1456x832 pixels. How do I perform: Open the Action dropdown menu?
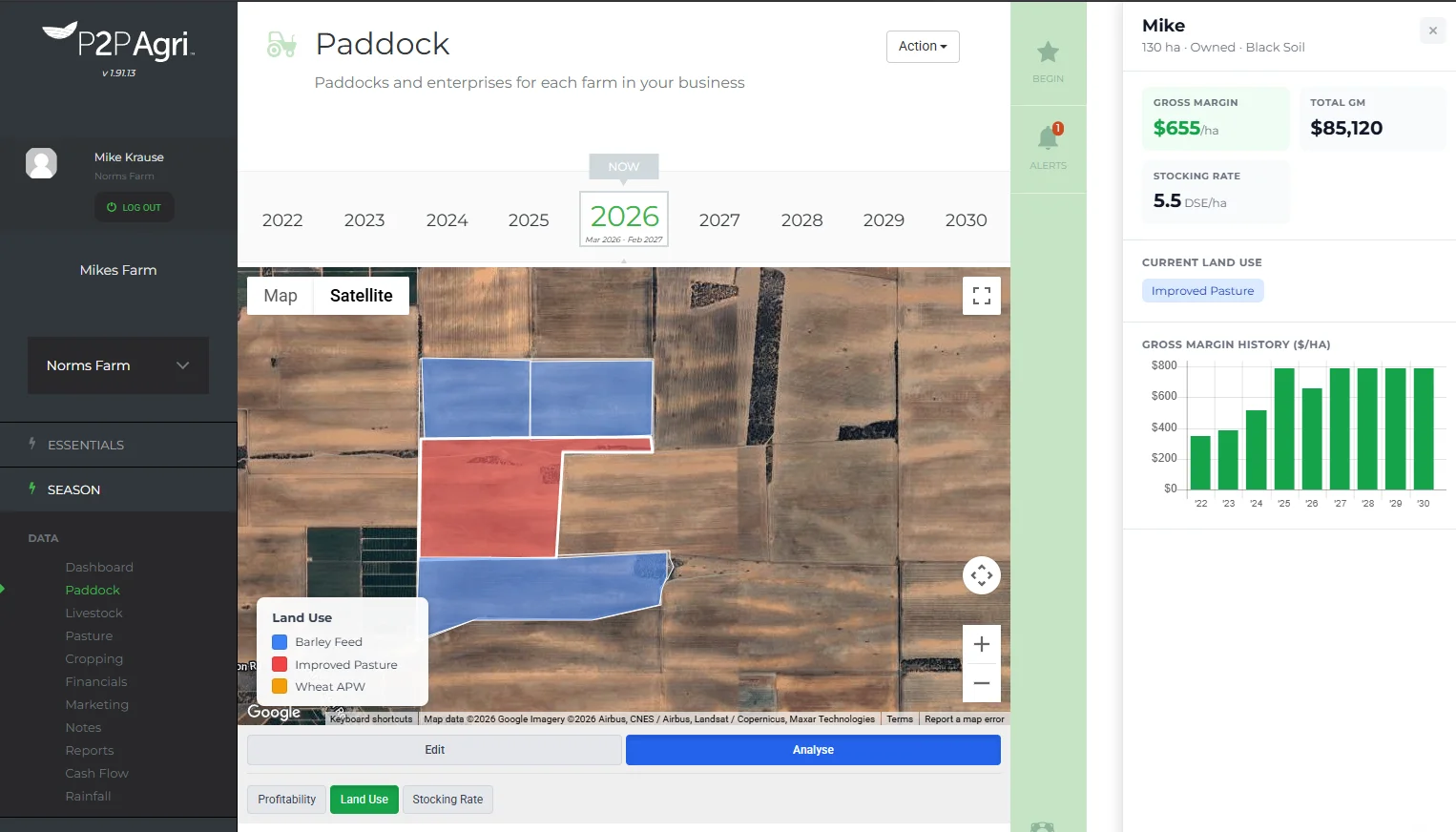[922, 46]
